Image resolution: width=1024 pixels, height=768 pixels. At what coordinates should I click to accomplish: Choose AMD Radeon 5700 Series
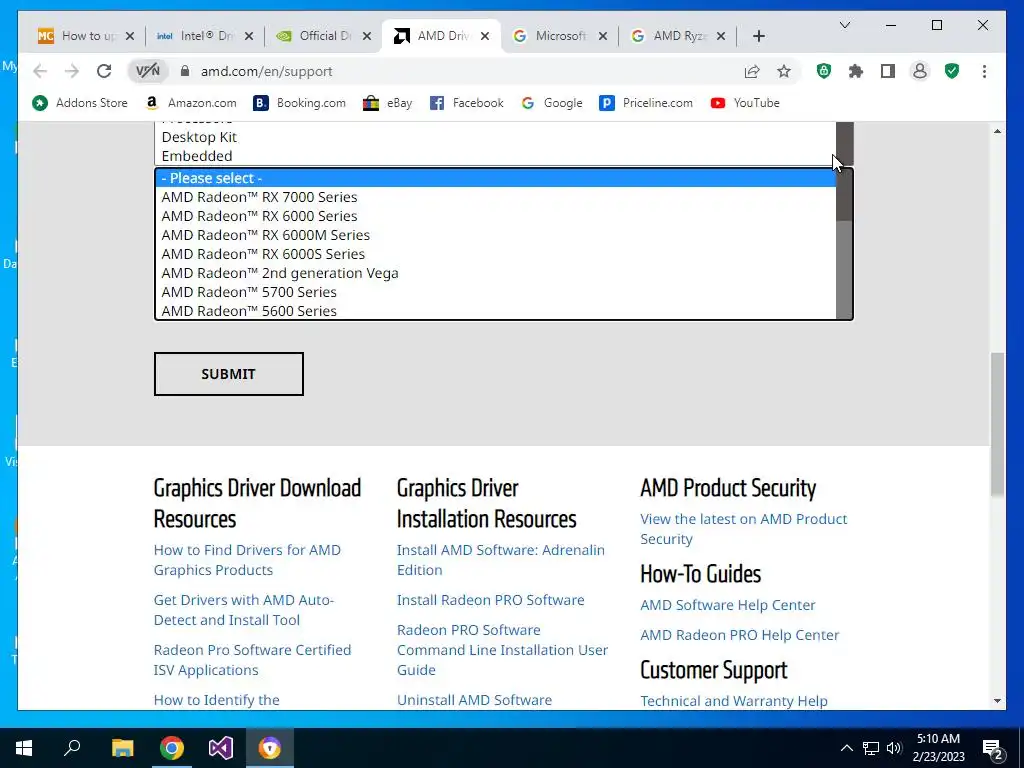tap(496, 292)
